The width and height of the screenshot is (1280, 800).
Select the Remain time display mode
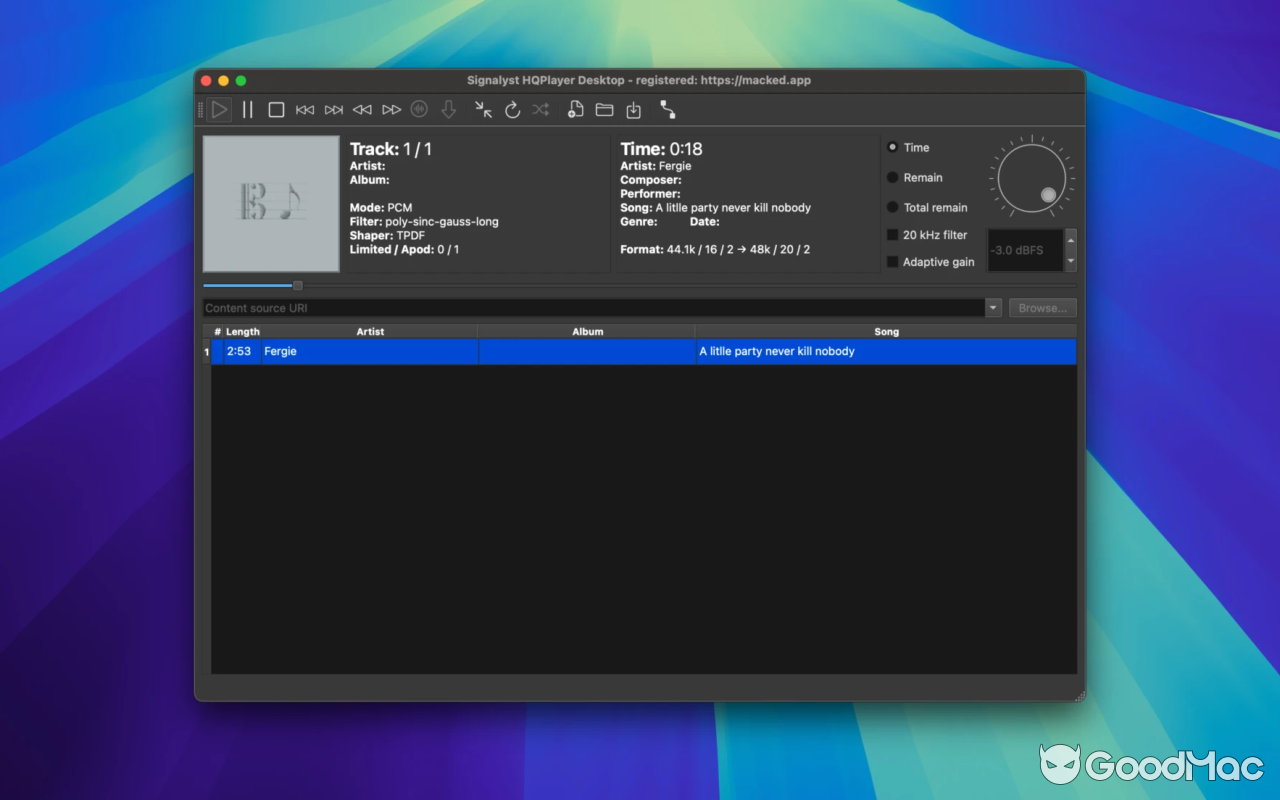891,177
